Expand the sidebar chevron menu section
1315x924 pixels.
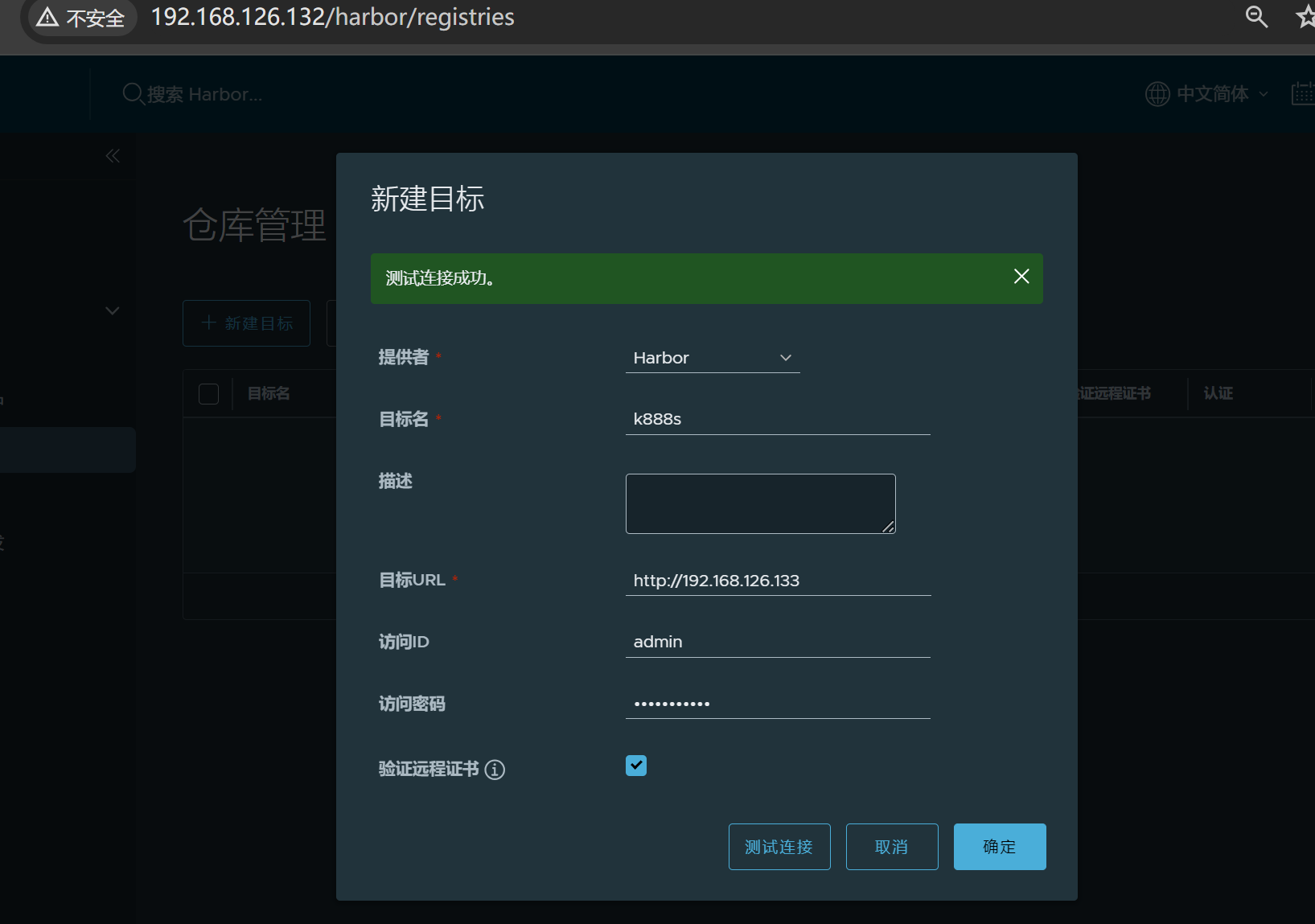tap(113, 310)
